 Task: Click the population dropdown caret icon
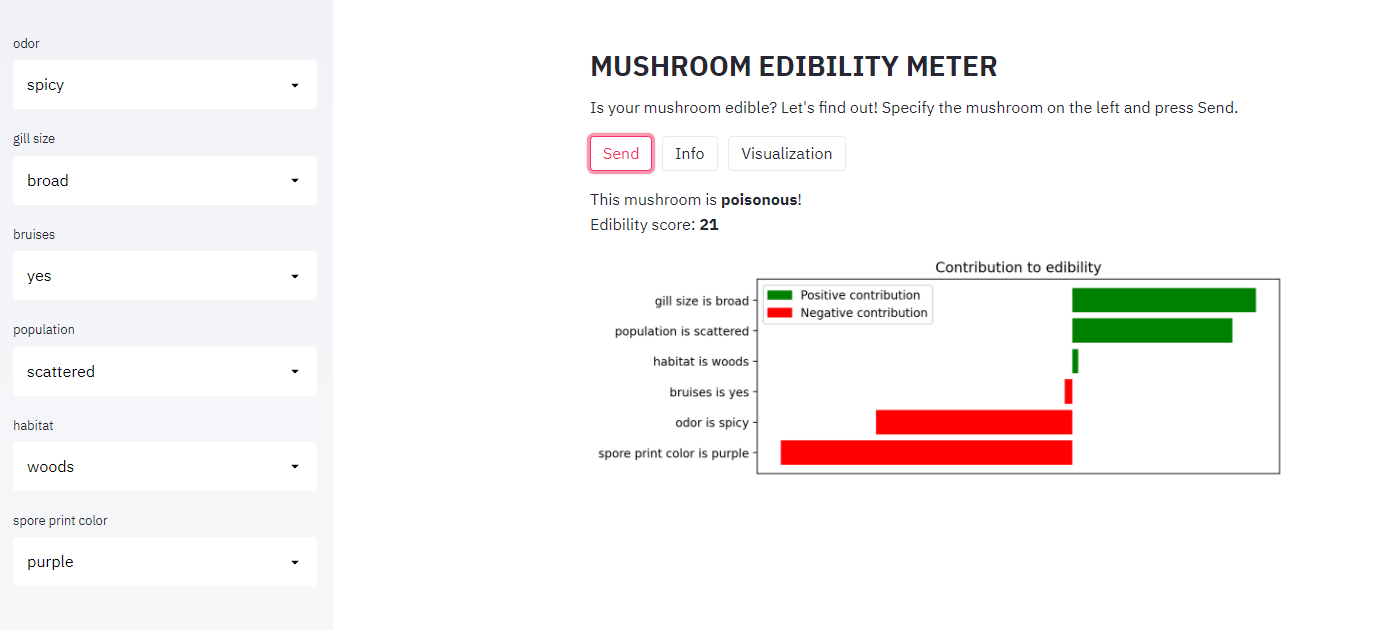(x=295, y=372)
